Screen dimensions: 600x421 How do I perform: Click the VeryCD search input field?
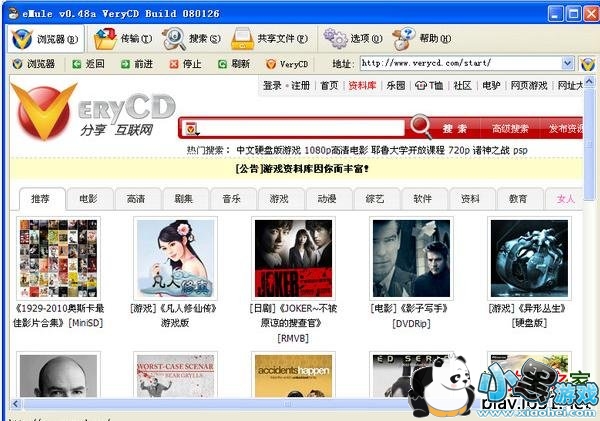pyautogui.click(x=302, y=128)
